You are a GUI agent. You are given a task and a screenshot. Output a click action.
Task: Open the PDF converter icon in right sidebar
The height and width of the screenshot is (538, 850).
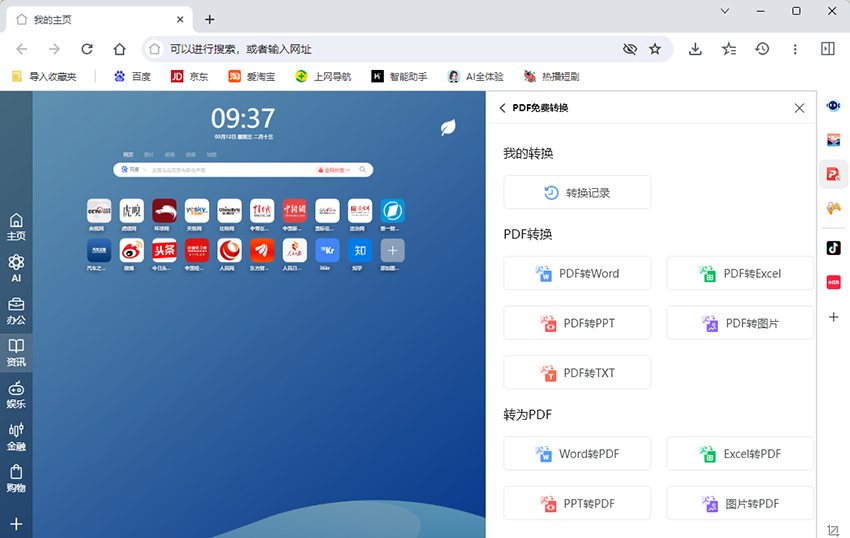(x=833, y=174)
